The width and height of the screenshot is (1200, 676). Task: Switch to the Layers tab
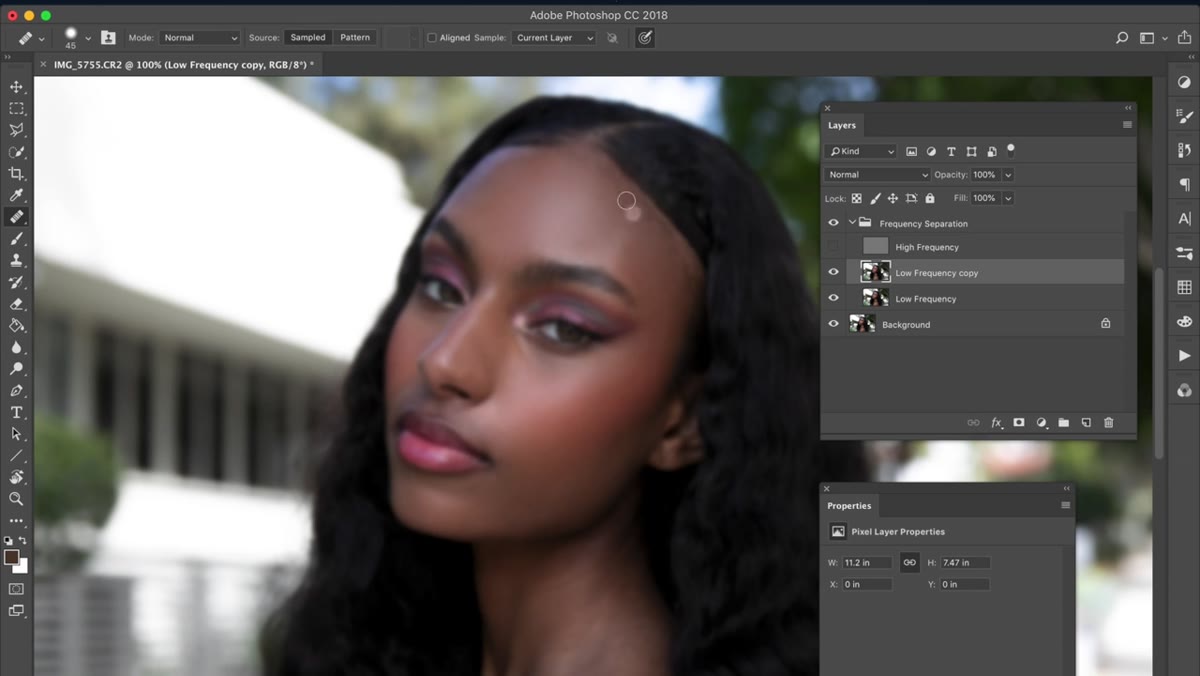pyautogui.click(x=842, y=125)
